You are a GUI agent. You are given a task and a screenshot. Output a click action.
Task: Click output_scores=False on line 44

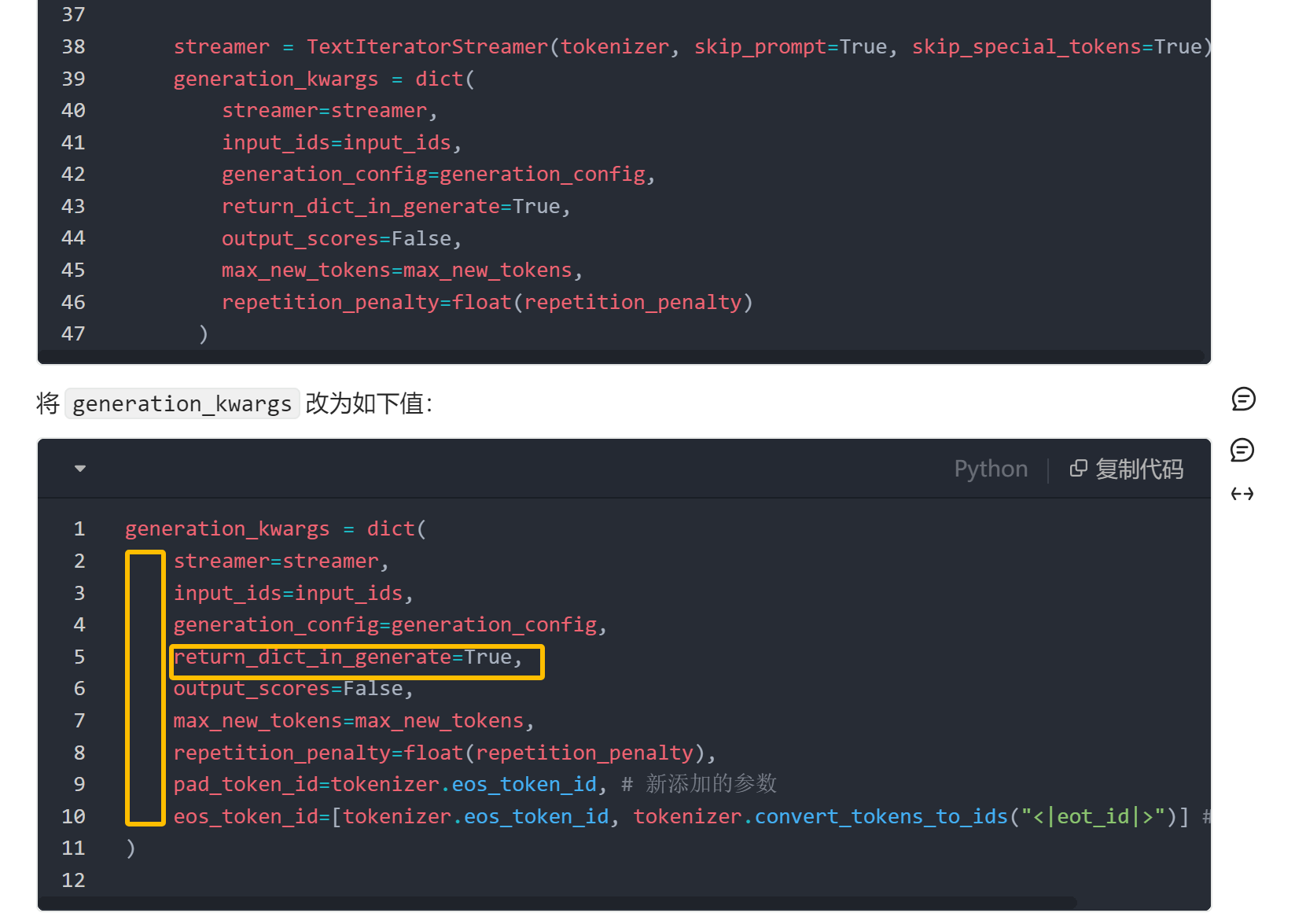click(337, 239)
